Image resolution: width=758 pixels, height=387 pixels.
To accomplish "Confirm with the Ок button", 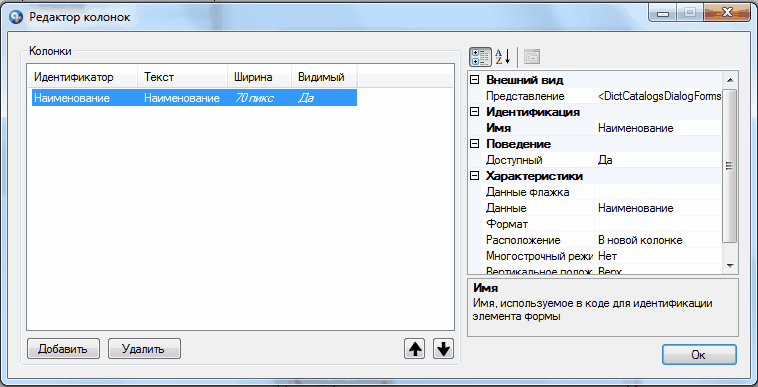I will click(699, 355).
